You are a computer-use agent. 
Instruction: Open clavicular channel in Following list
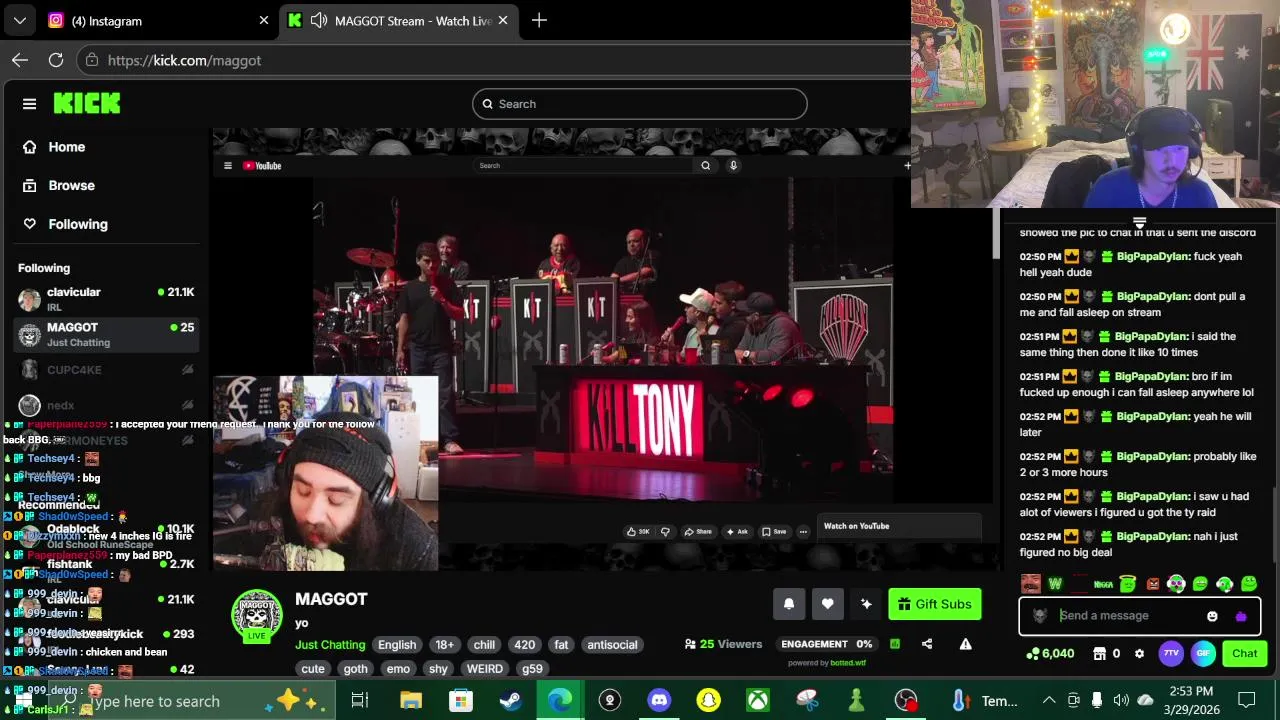[x=105, y=298]
